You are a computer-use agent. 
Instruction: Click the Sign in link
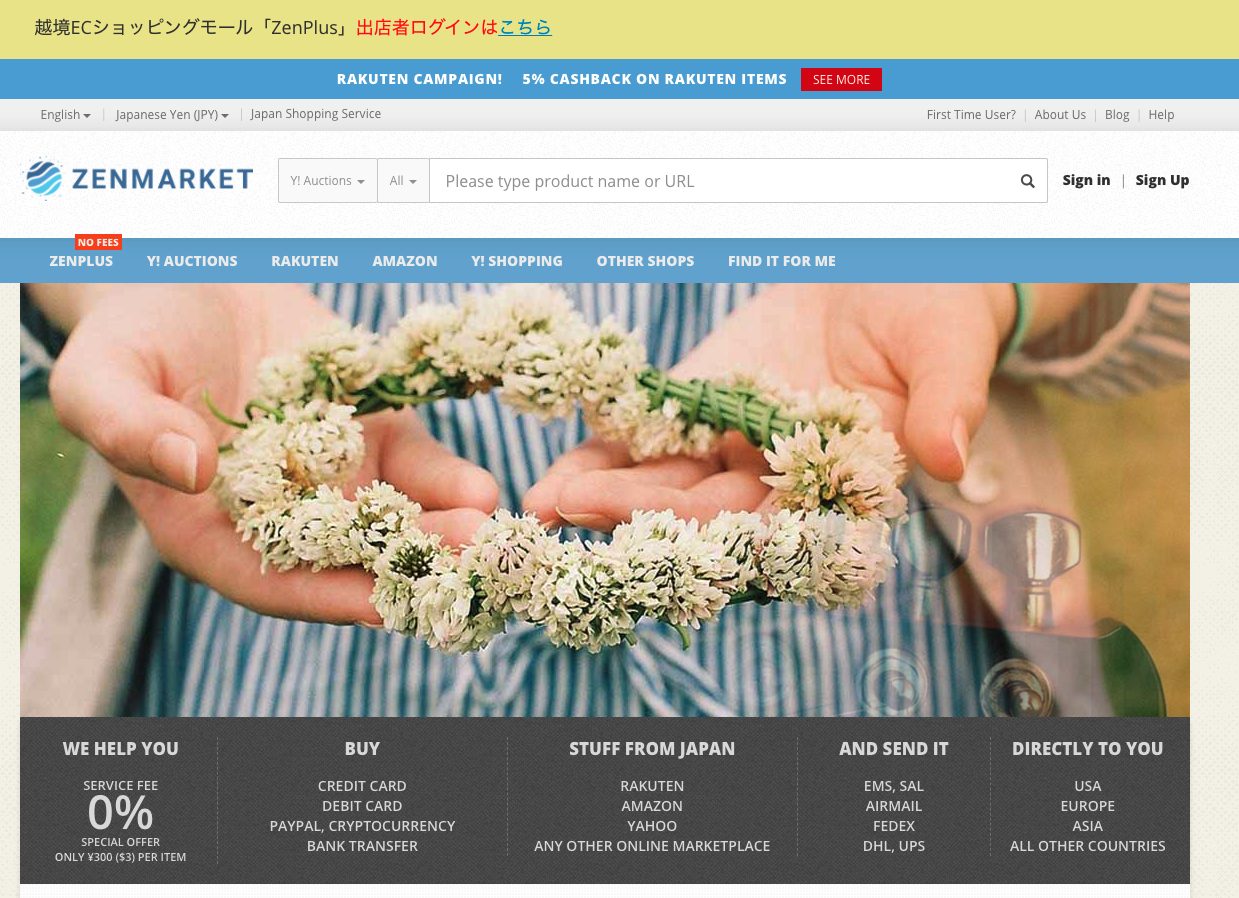click(1086, 180)
